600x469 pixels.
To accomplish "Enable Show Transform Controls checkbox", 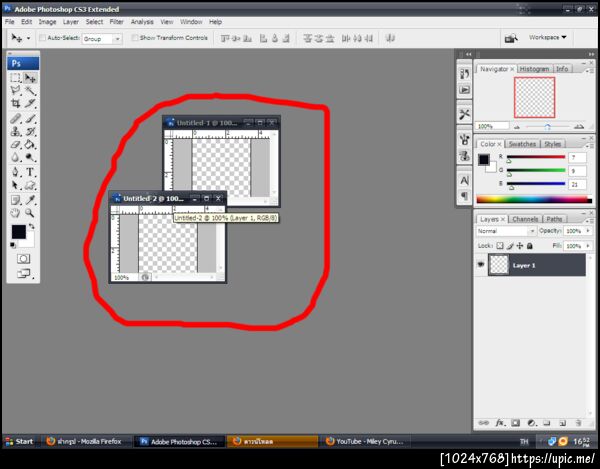I will pos(135,38).
